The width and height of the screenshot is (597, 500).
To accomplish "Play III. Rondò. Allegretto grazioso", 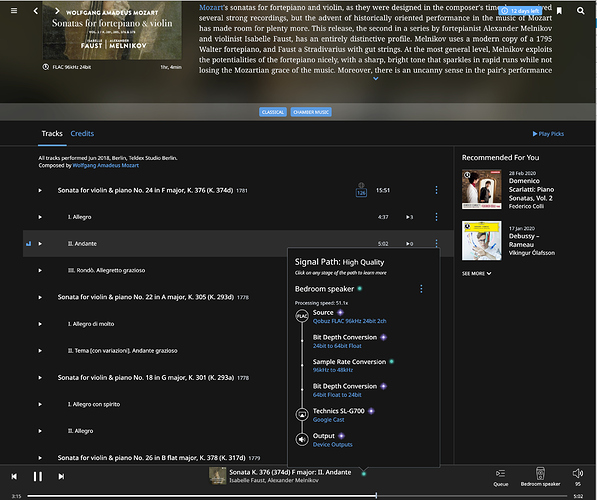I will (40, 270).
